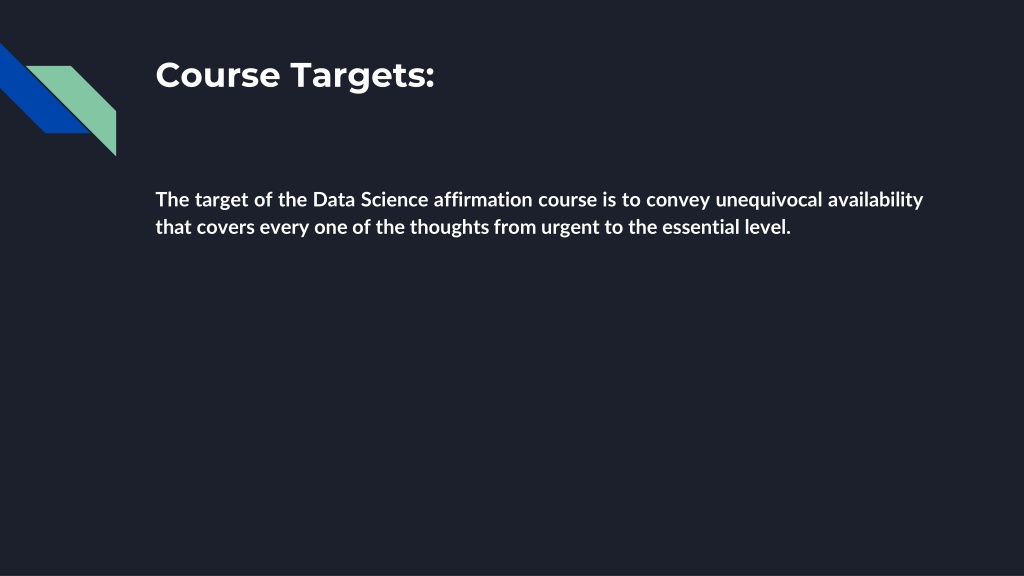Place cursor on "Data Science" in paragraph
The width and height of the screenshot is (1024, 576).
[x=370, y=200]
